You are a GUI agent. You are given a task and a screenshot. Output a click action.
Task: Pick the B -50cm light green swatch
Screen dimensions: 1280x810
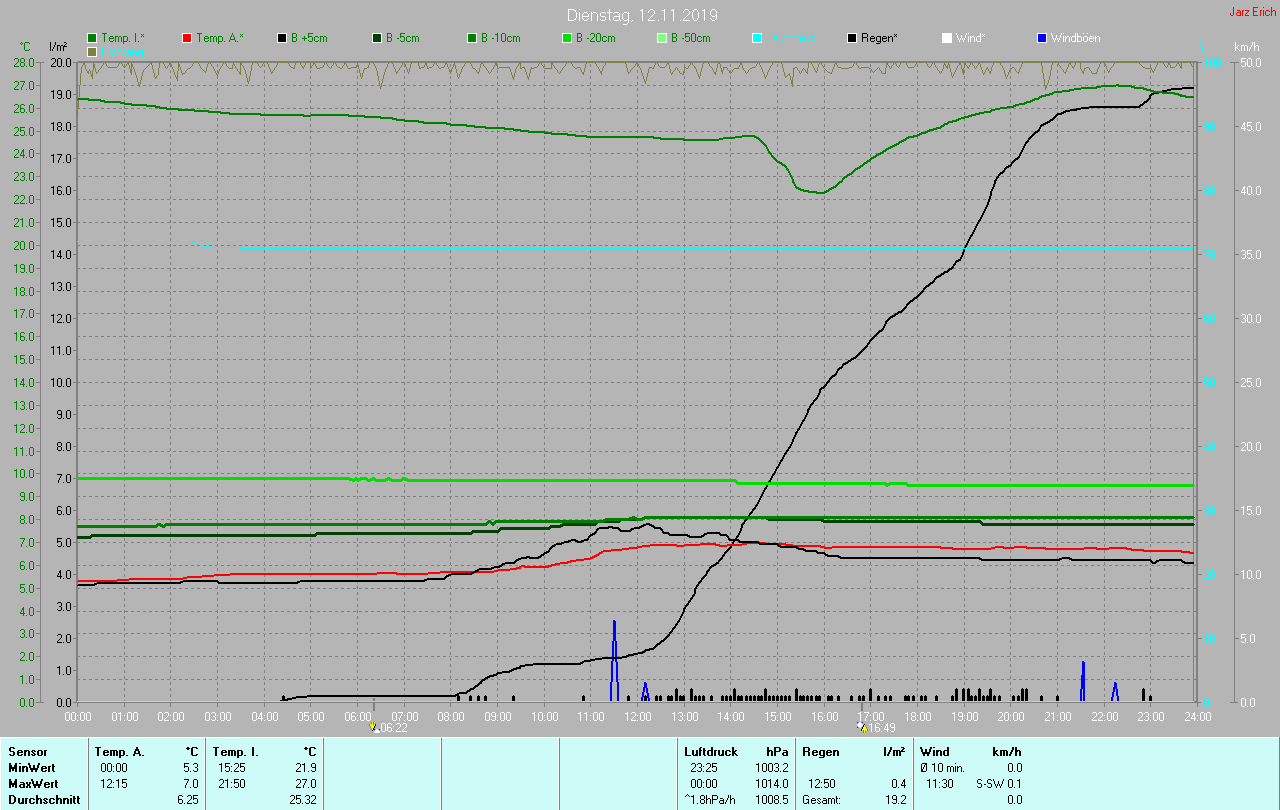[x=662, y=38]
